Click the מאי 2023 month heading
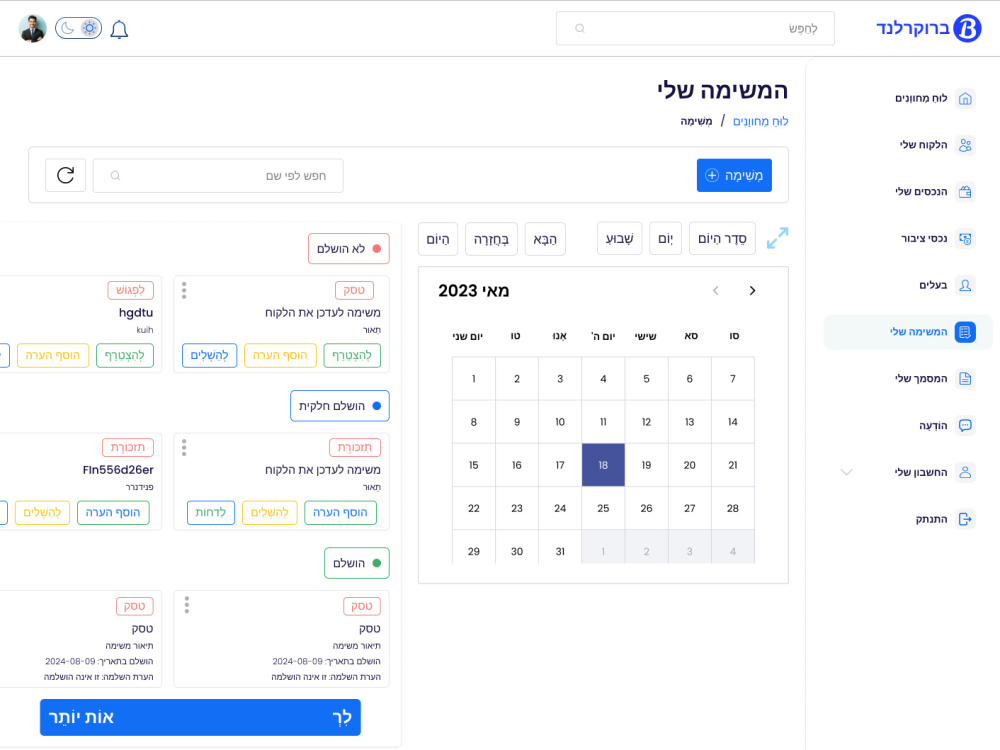1000x750 pixels. pyautogui.click(x=473, y=291)
